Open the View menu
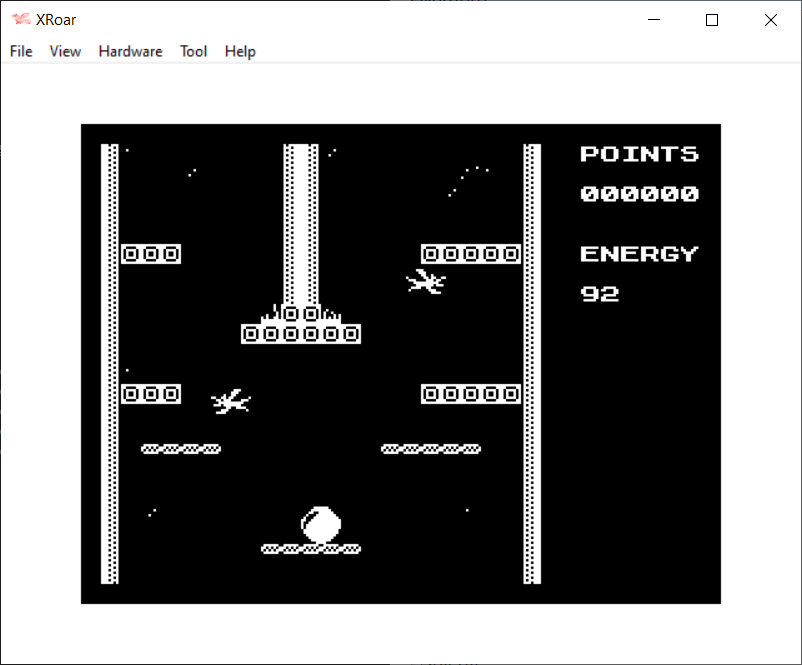802x665 pixels. point(65,51)
